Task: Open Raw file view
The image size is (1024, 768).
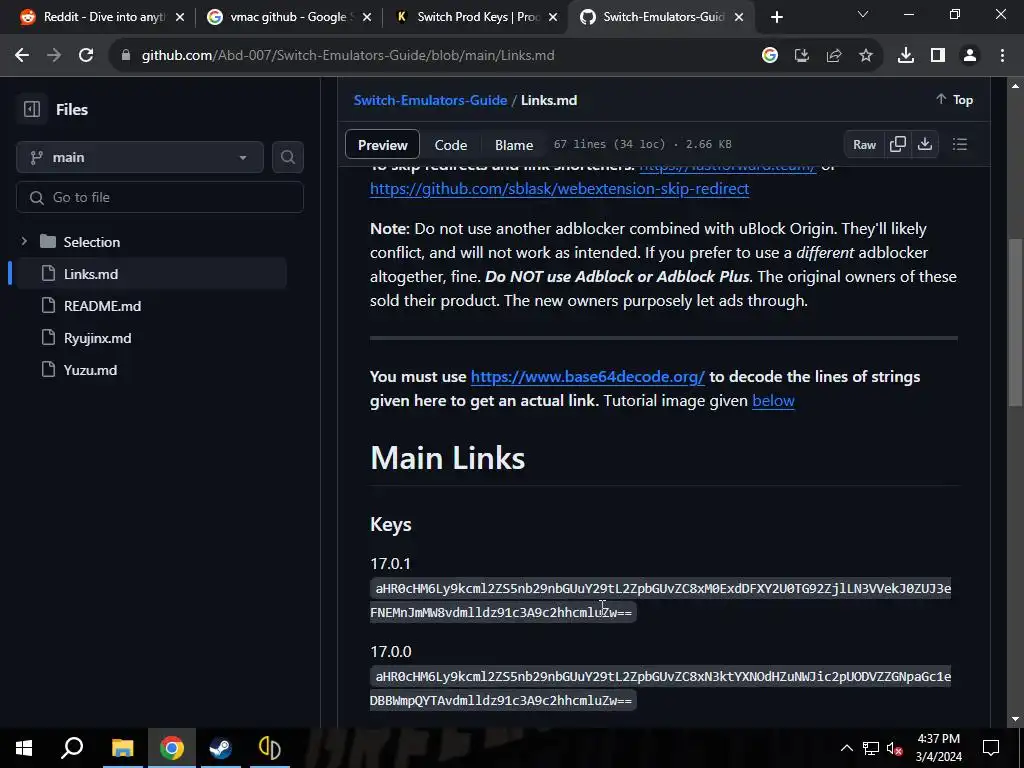Action: tap(864, 144)
